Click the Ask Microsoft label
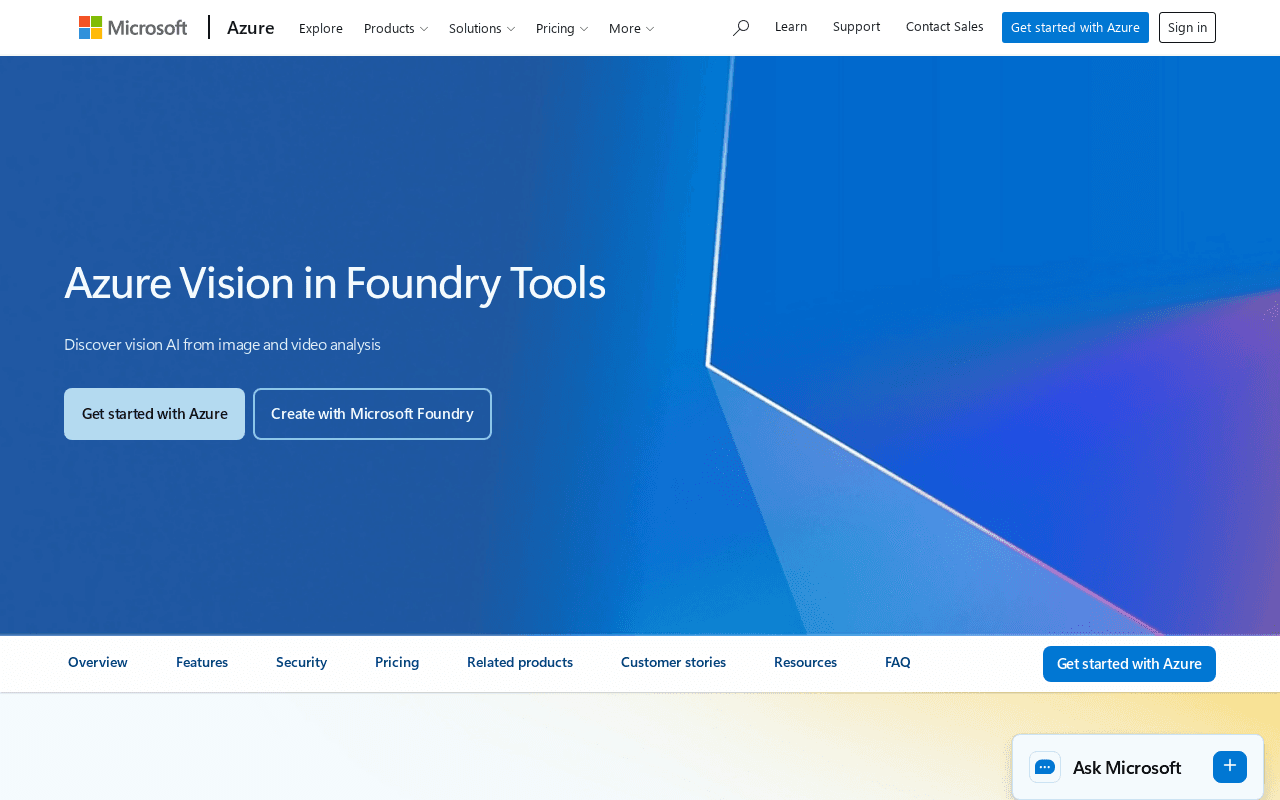The width and height of the screenshot is (1280, 800). (1127, 768)
